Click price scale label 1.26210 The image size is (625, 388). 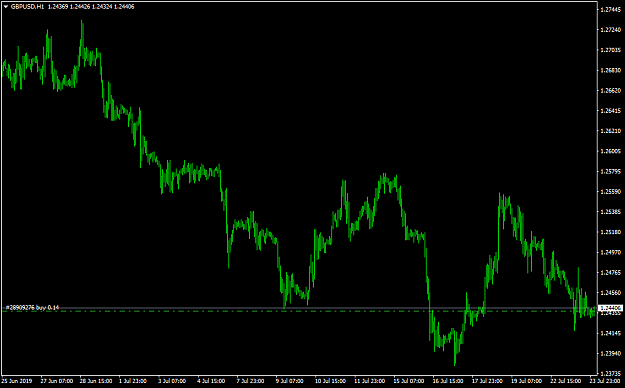(611, 131)
